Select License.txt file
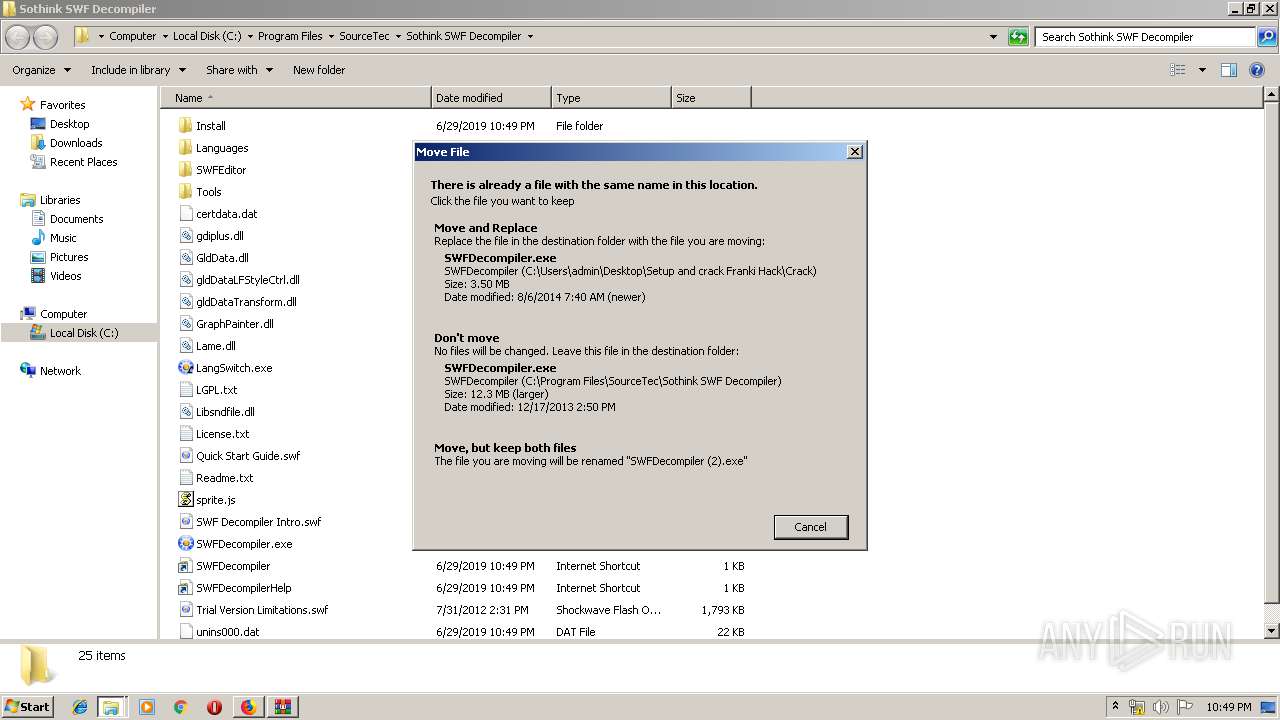This screenshot has height=720, width=1280. (222, 434)
